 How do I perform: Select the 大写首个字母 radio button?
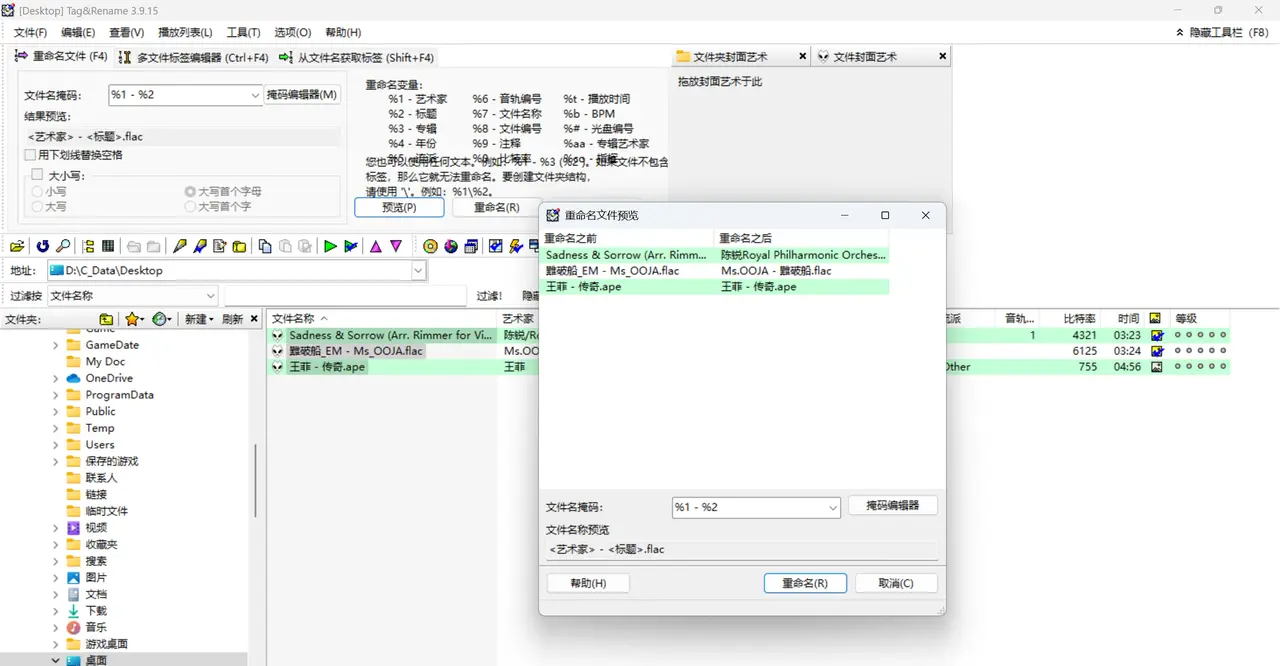190,191
